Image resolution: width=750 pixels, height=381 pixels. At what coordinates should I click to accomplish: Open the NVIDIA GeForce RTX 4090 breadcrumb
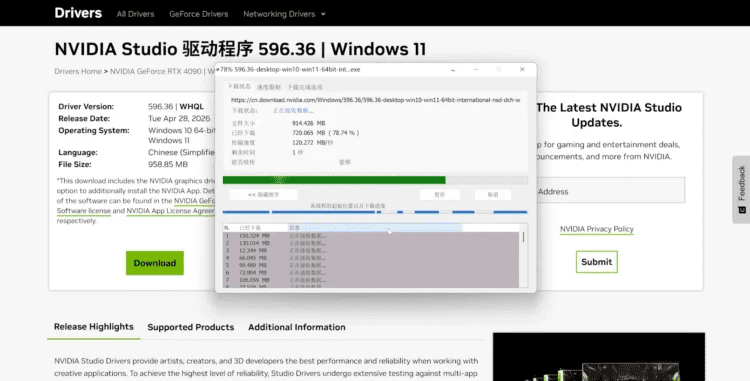tap(155, 71)
